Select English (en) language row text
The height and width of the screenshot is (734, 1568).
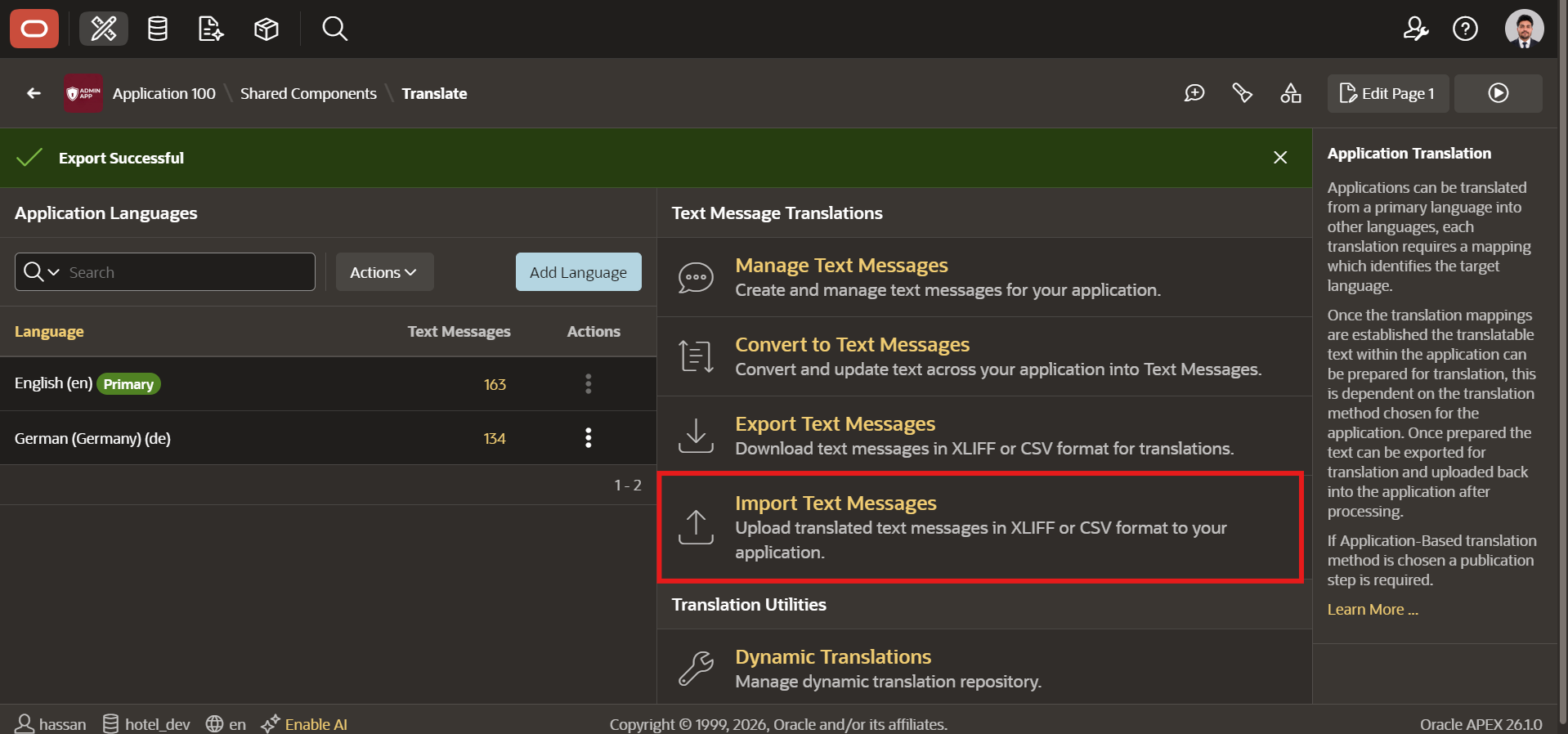tap(53, 383)
